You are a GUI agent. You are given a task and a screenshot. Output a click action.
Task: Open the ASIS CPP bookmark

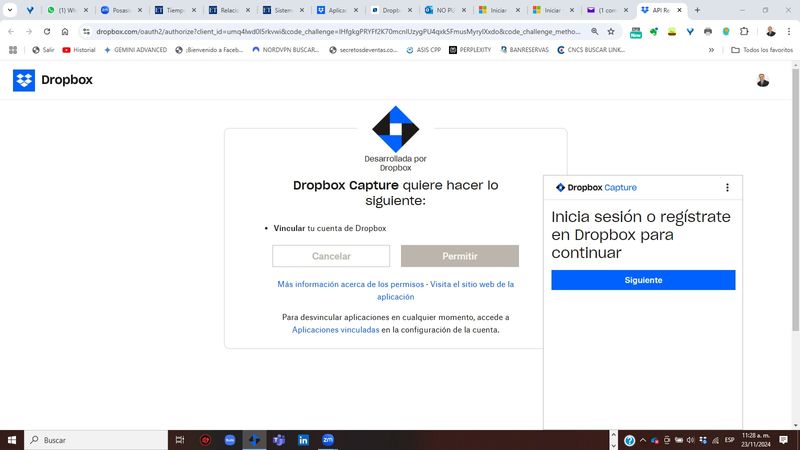423,50
